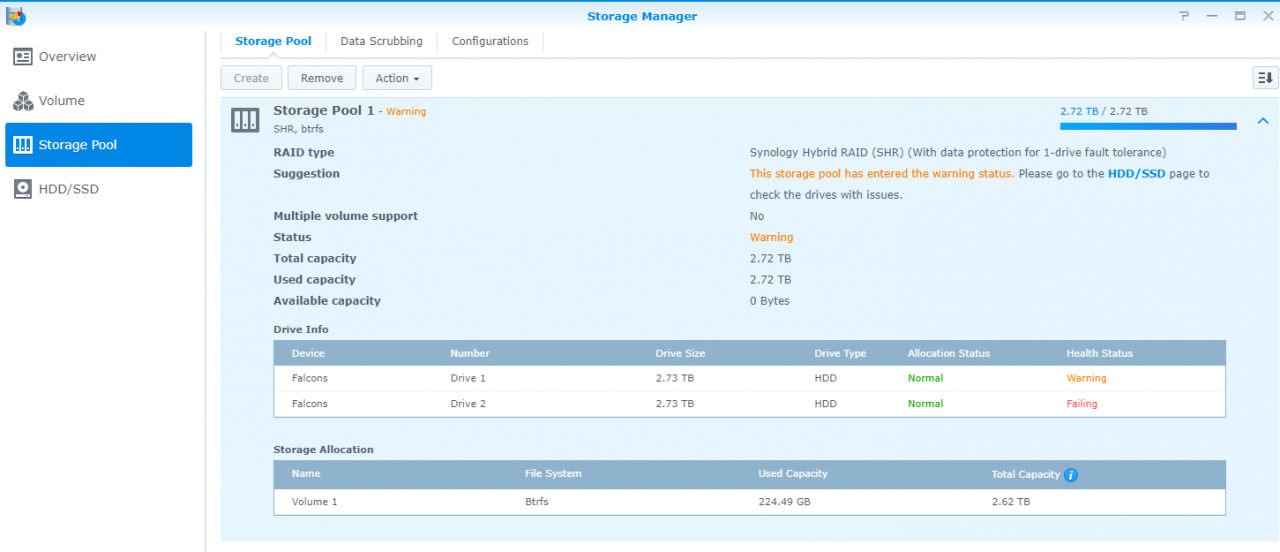1280x552 pixels.
Task: Click the Warning health status of Drive 1
Action: tap(1086, 378)
